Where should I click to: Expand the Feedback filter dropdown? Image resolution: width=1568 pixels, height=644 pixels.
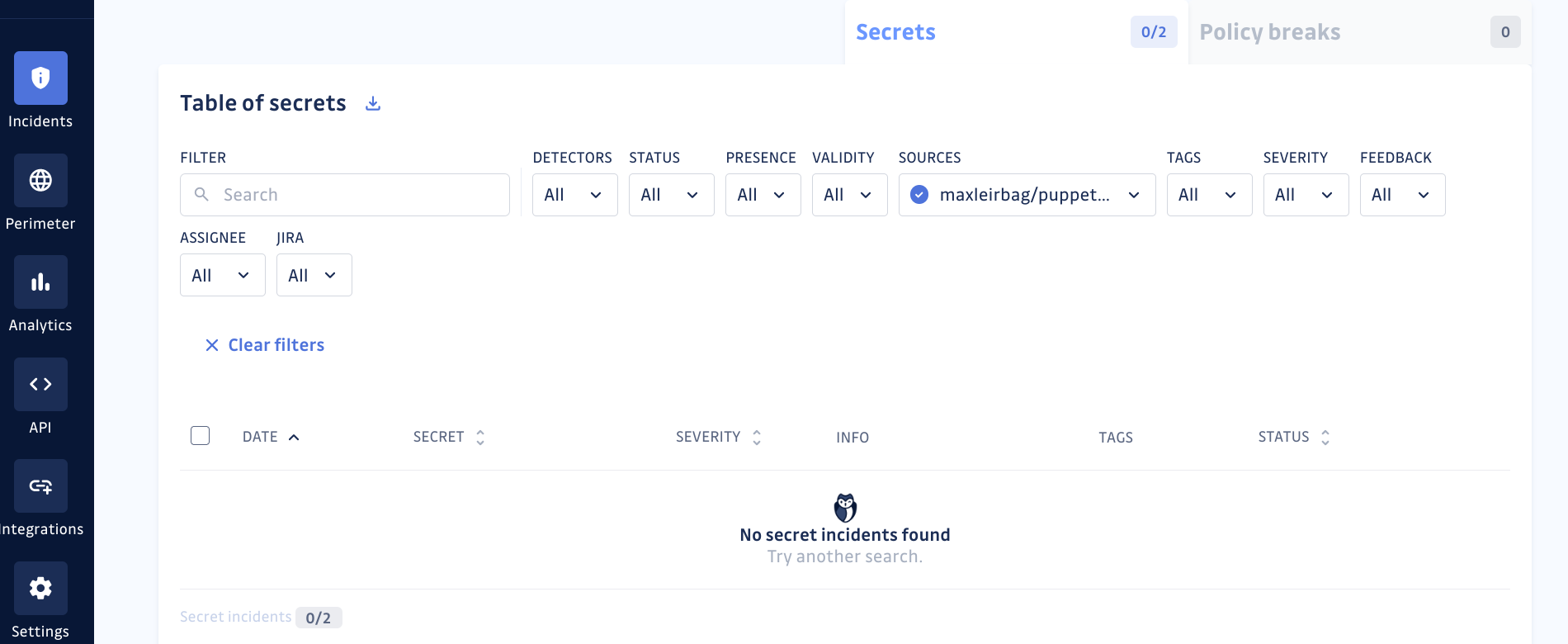(x=1403, y=195)
